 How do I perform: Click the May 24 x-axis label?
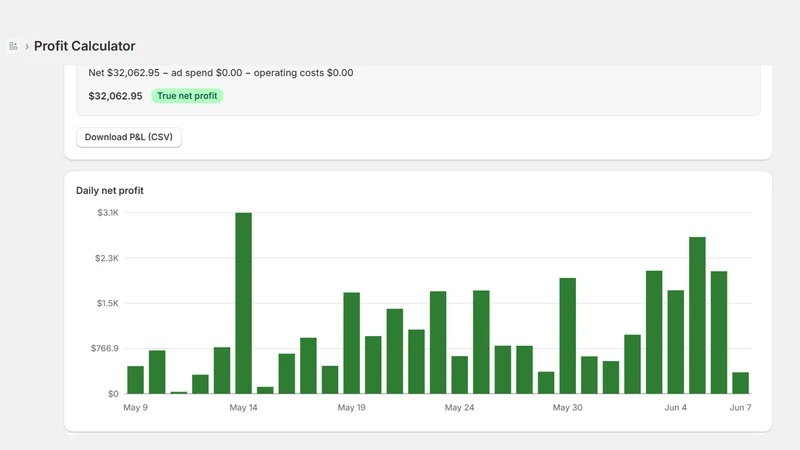(x=459, y=408)
